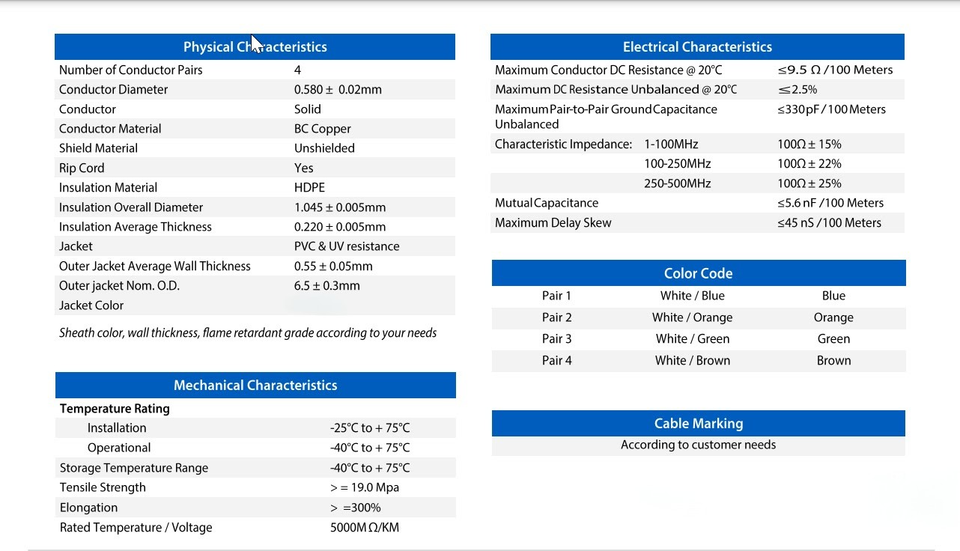Click the Temperature Rating bold heading
The height and width of the screenshot is (551, 960).
[114, 408]
